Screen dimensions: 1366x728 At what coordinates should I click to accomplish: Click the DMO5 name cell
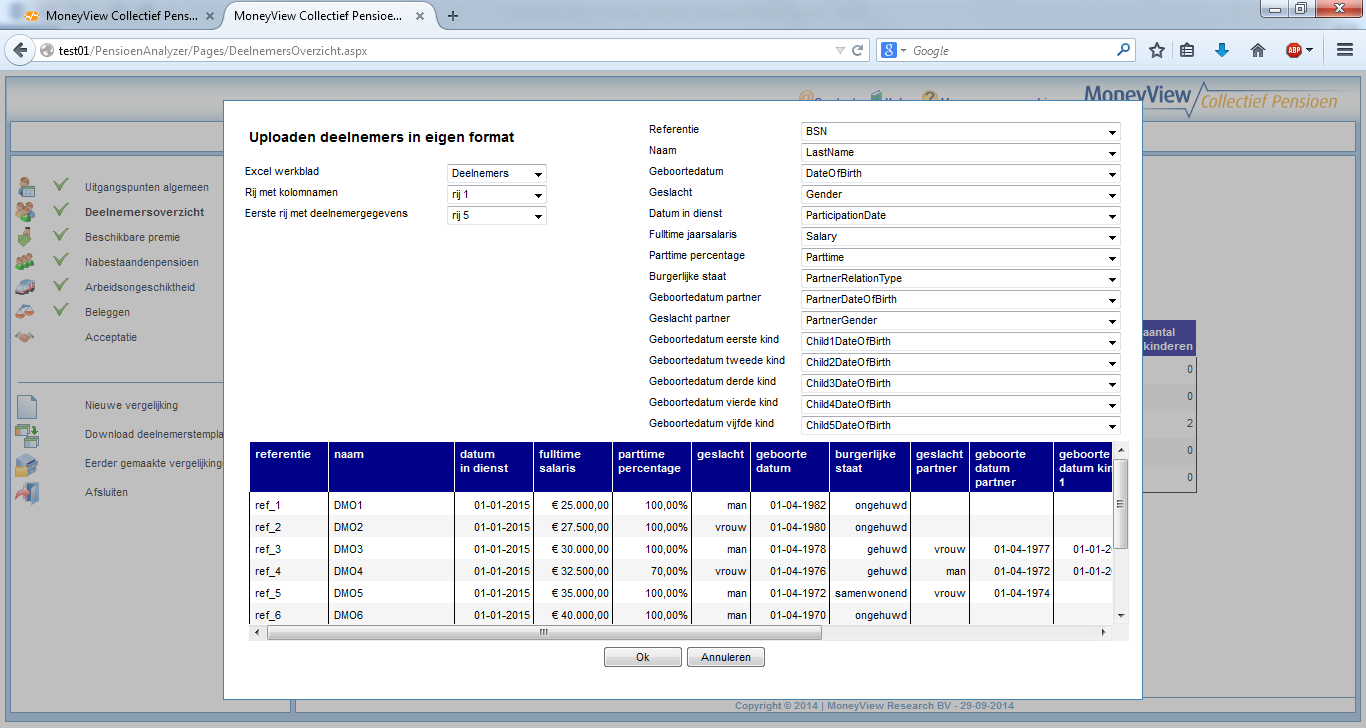[x=391, y=593]
